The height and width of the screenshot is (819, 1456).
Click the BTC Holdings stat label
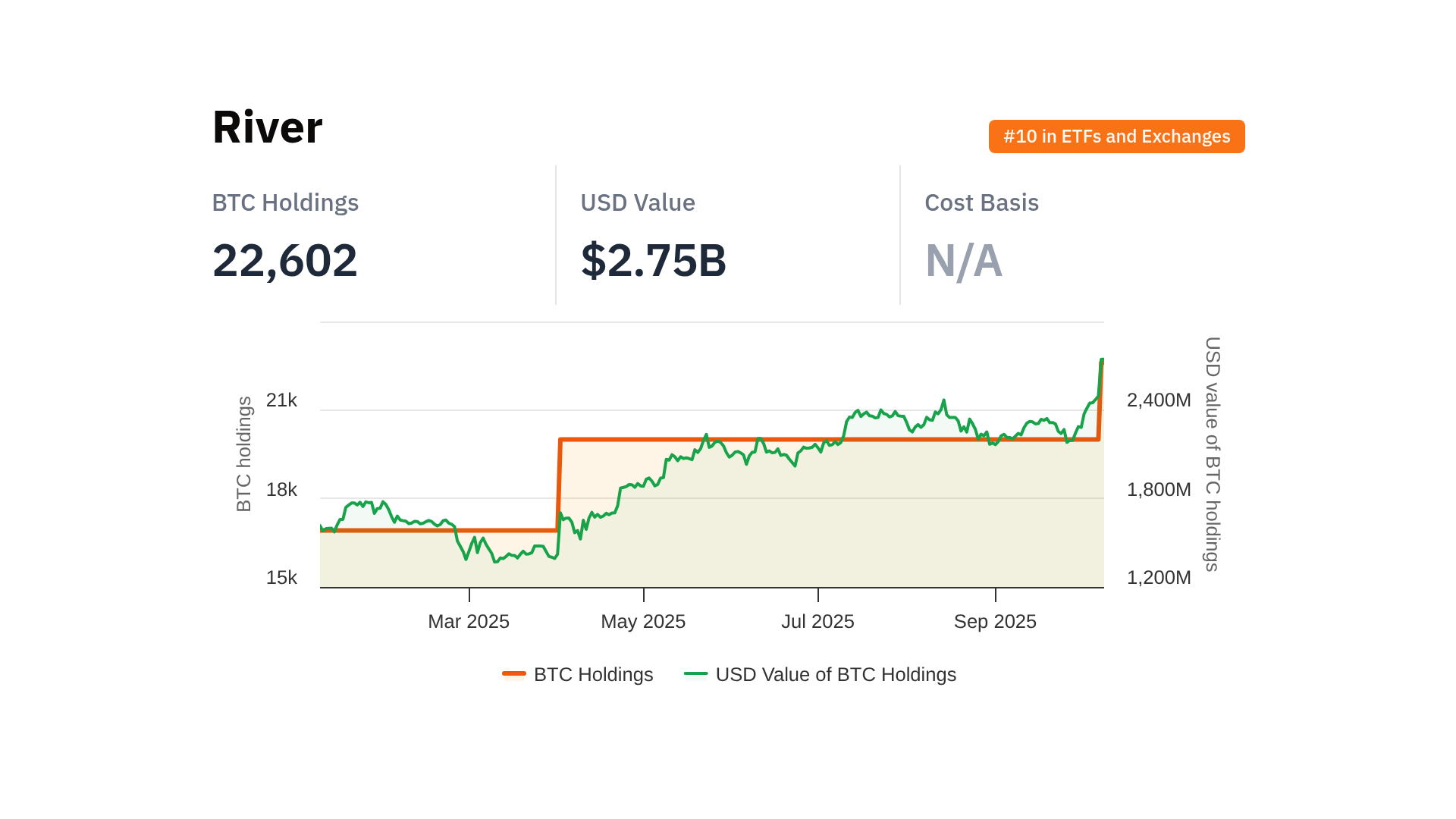[285, 202]
